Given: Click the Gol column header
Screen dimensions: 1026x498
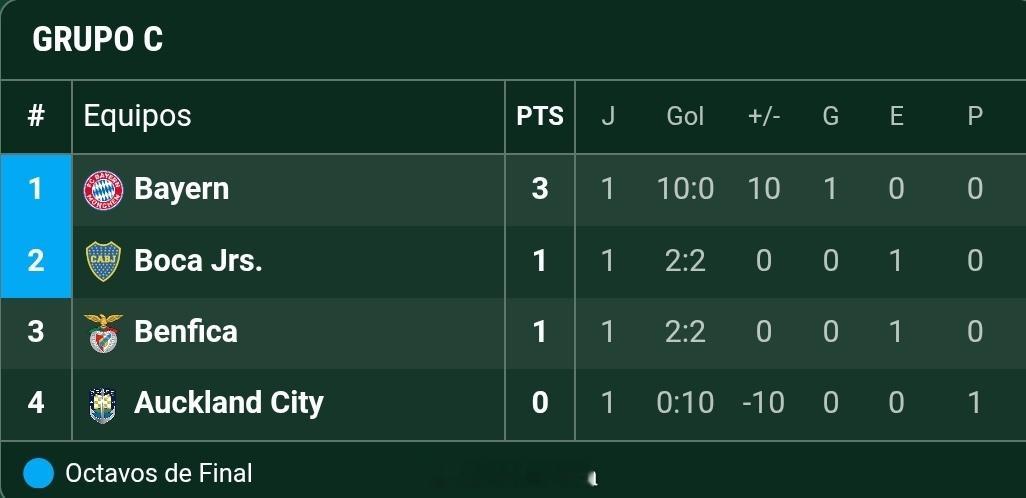Looking at the screenshot, I should 685,116.
